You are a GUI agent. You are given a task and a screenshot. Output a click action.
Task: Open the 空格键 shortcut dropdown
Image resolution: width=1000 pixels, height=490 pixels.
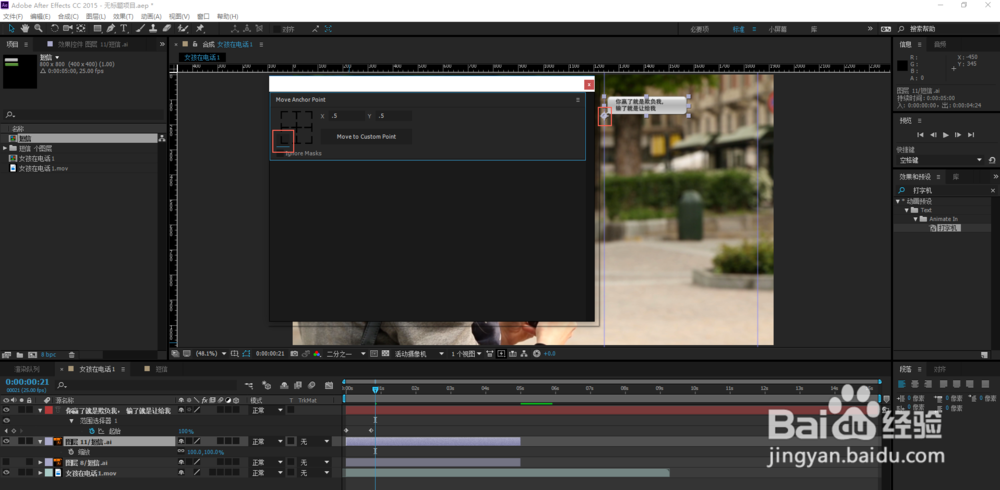pos(940,160)
